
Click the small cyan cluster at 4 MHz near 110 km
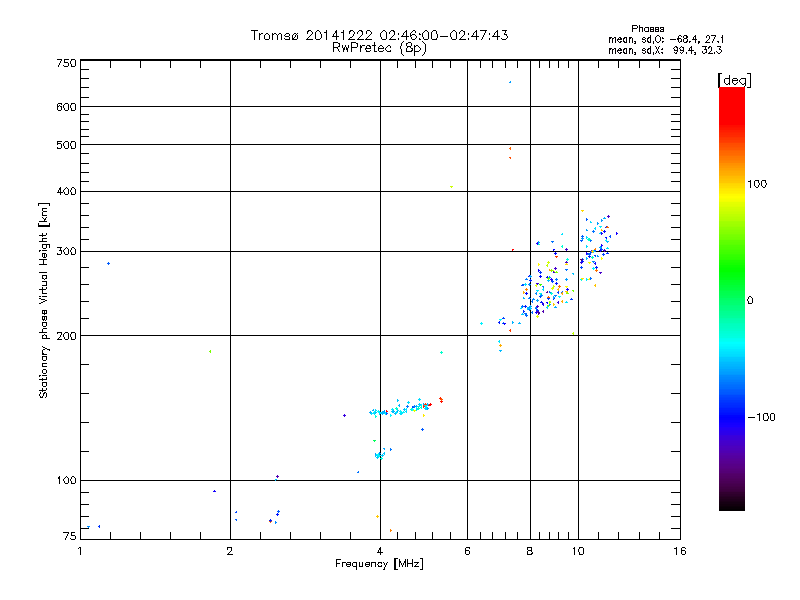coord(380,455)
